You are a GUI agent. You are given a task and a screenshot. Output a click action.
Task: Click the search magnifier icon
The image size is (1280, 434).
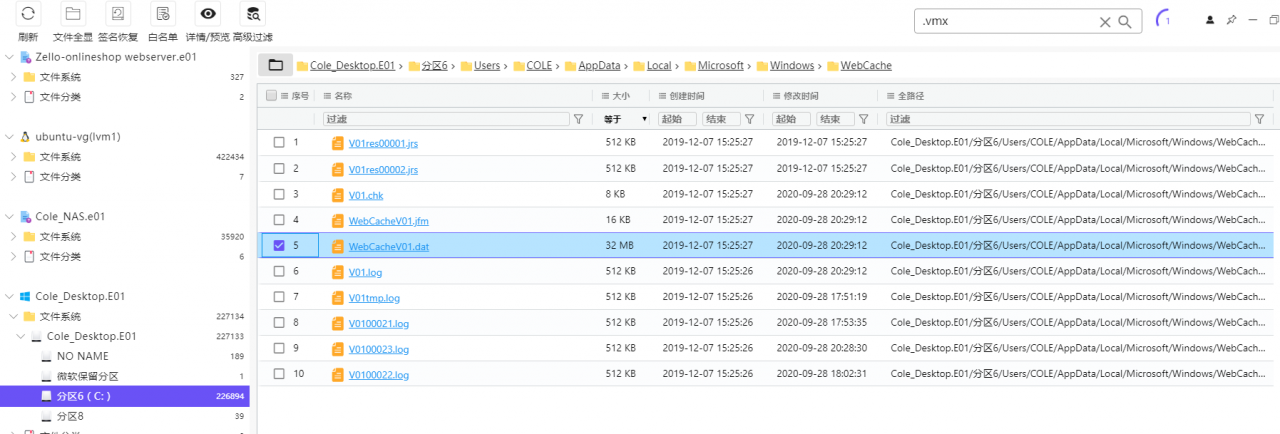1125,21
